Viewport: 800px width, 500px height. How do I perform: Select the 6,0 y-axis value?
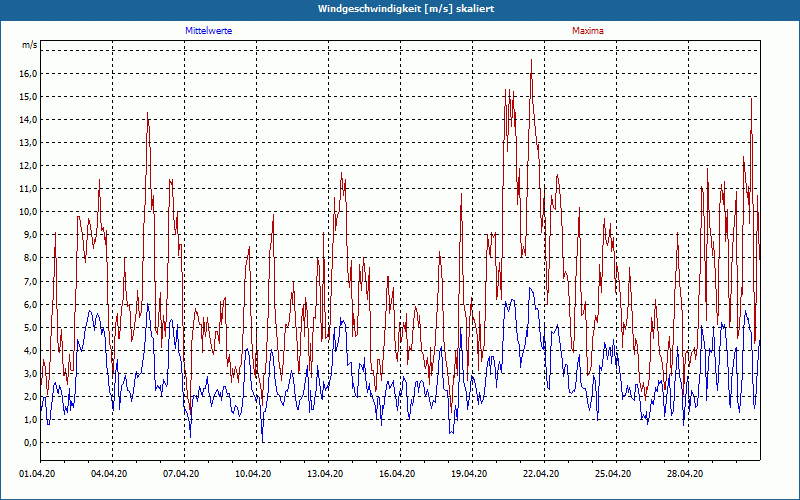pyautogui.click(x=31, y=304)
